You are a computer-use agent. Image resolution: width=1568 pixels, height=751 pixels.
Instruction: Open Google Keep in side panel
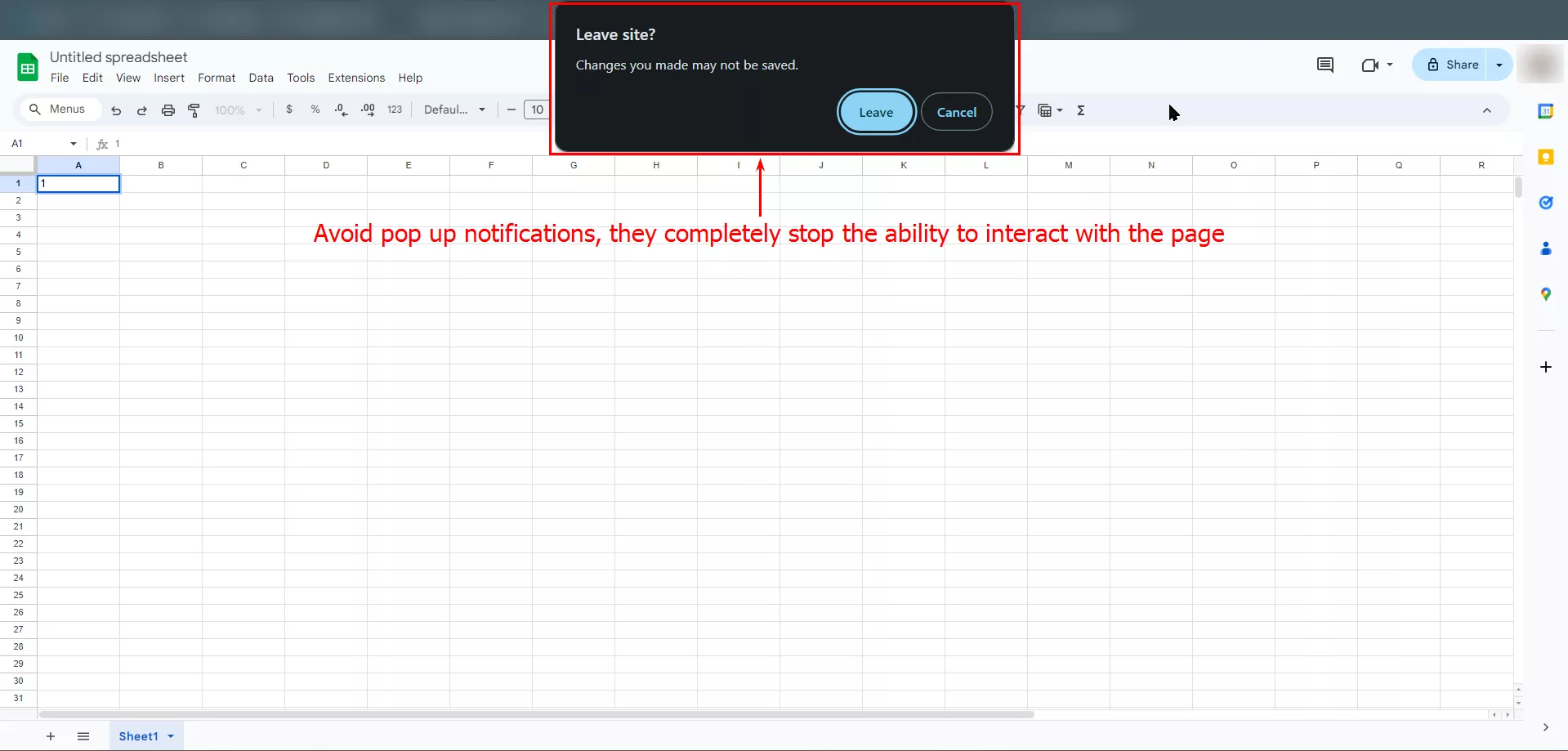coord(1545,157)
